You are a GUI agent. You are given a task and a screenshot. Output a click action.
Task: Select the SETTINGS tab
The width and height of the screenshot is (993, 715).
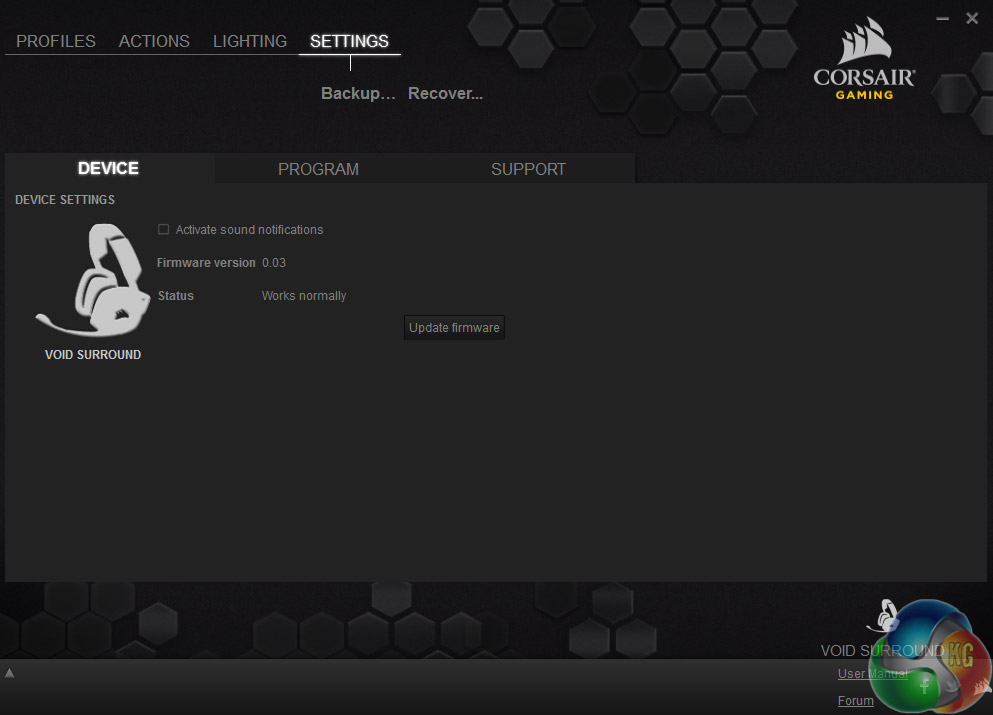pos(349,41)
